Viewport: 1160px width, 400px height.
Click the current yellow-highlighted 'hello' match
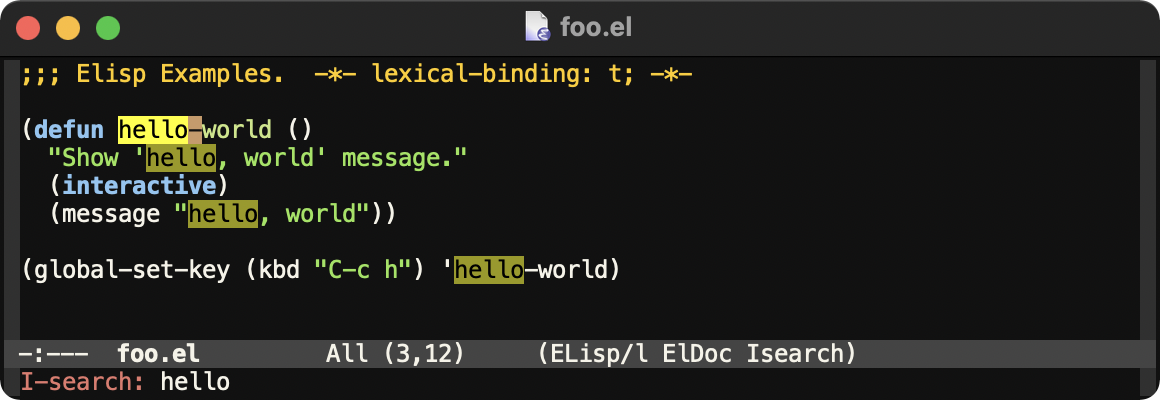(x=152, y=129)
